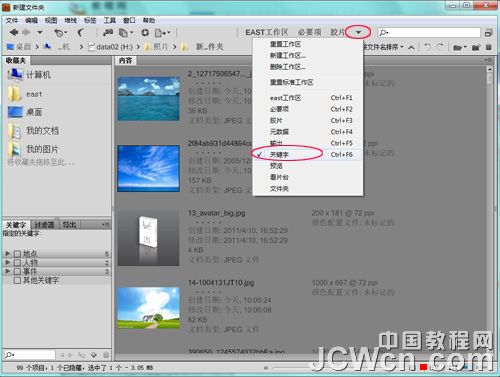The height and width of the screenshot is (377, 500).
Task: Toggle ascending sort order caret
Action: coord(411,47)
